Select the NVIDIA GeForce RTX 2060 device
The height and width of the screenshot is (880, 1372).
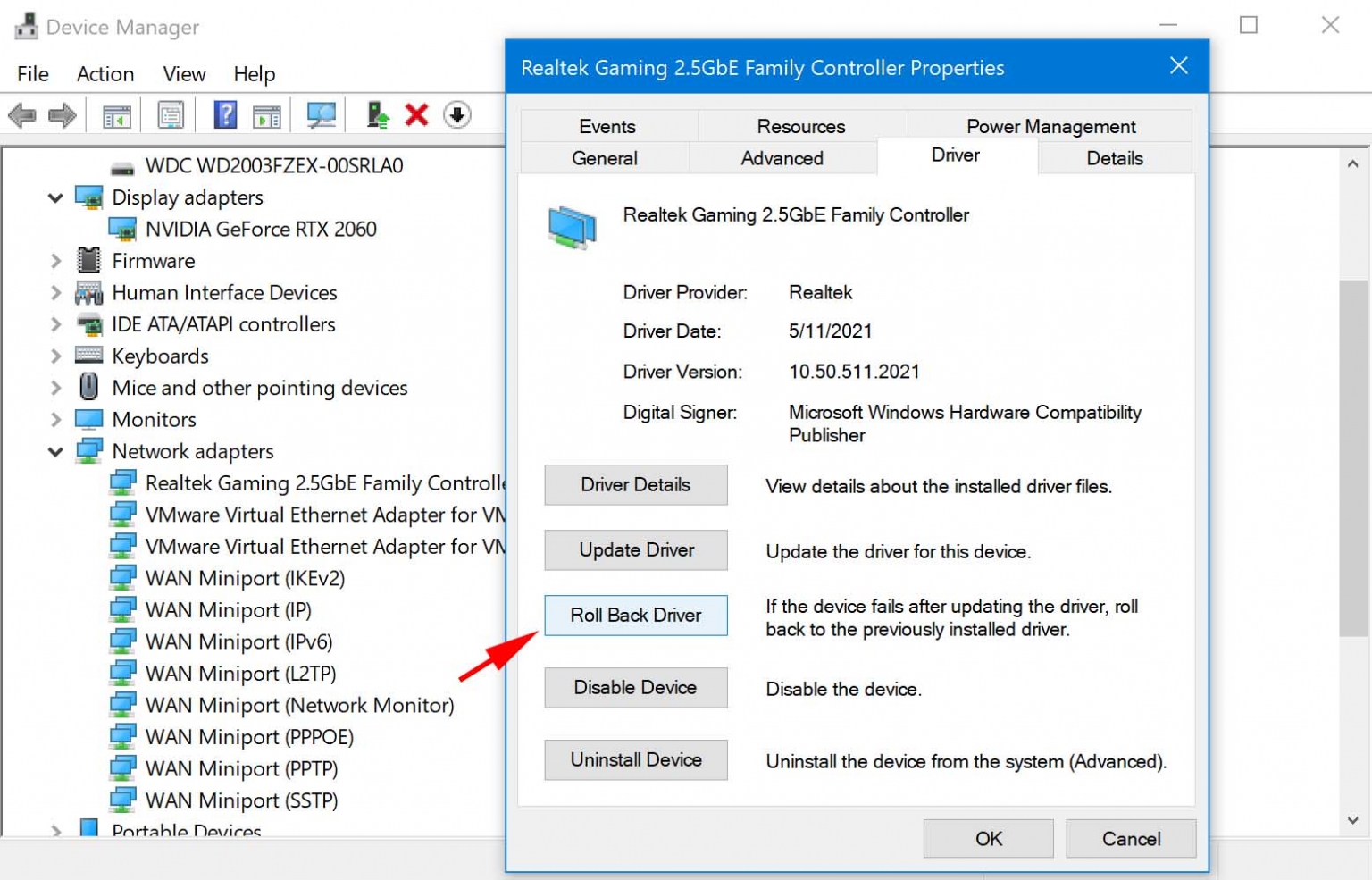coord(261,229)
